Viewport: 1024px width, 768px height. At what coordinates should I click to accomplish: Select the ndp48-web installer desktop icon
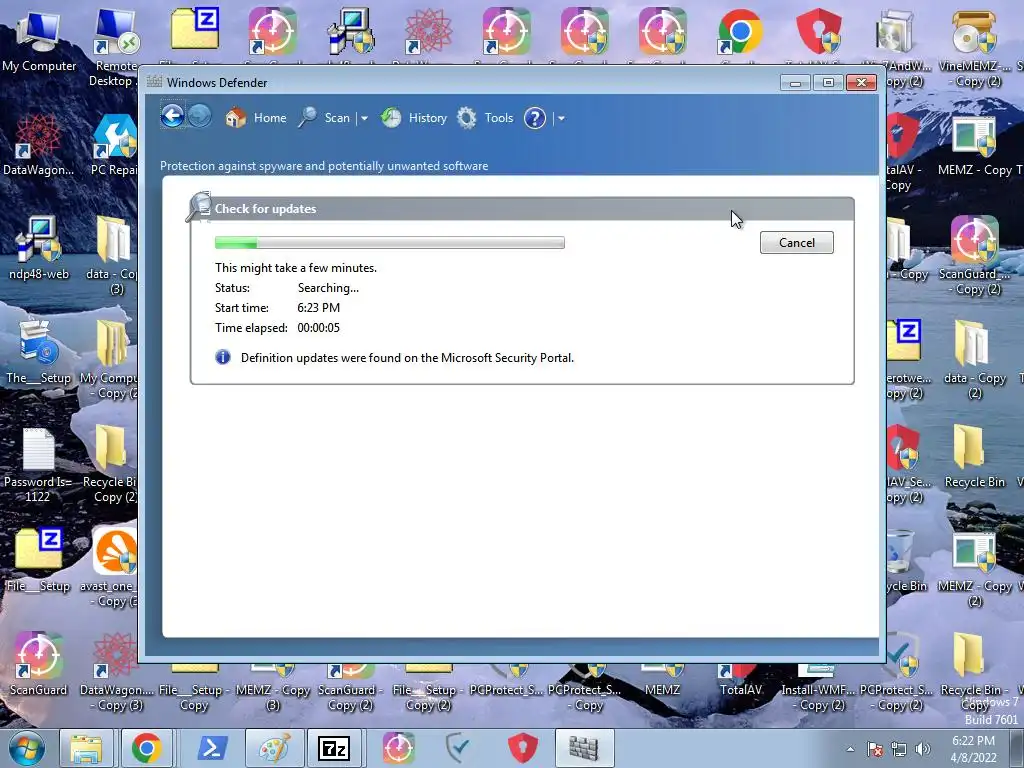click(x=39, y=249)
